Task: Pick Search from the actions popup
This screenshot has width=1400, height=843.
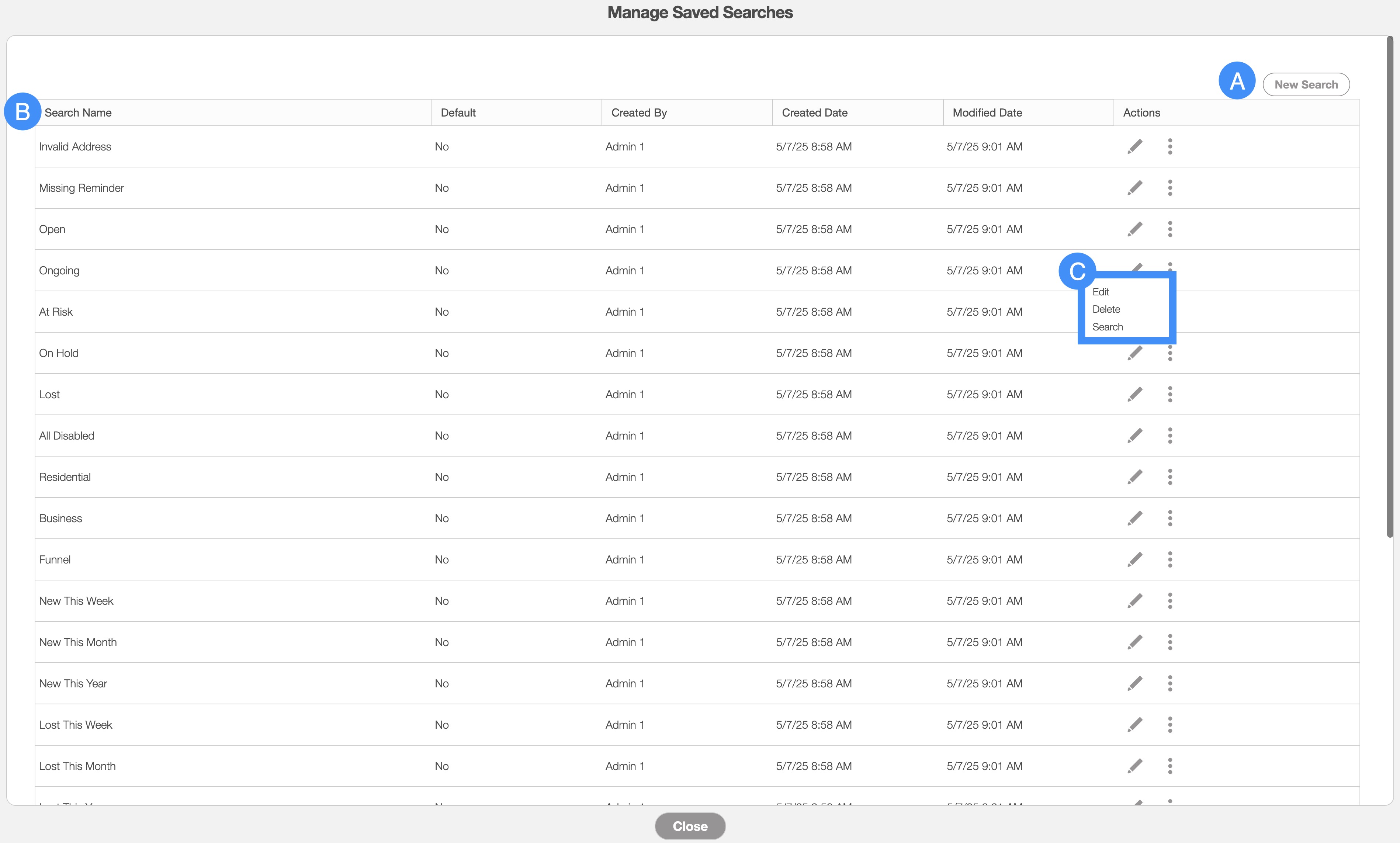Action: point(1108,327)
